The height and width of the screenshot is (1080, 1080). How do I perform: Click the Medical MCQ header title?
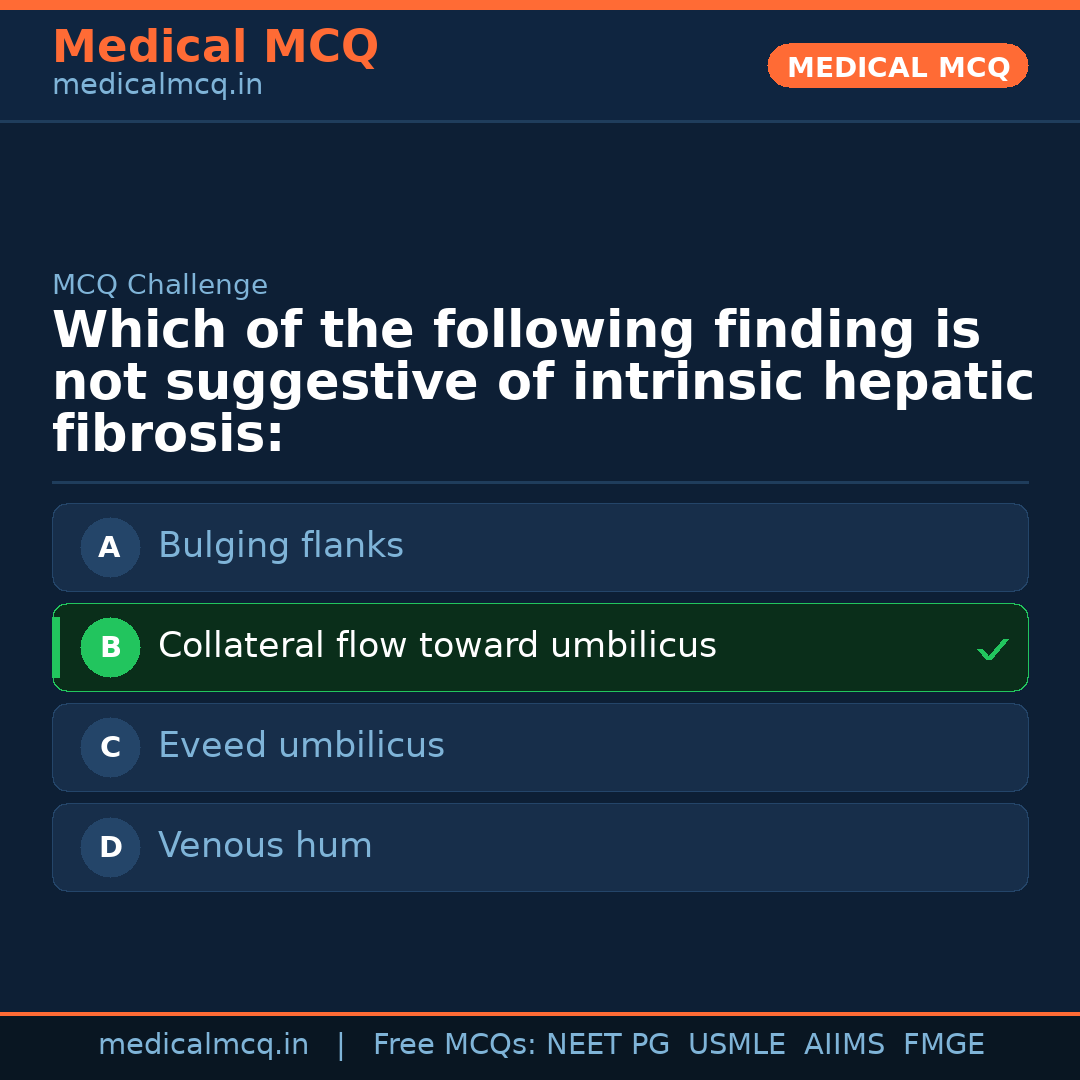pyautogui.click(x=215, y=47)
